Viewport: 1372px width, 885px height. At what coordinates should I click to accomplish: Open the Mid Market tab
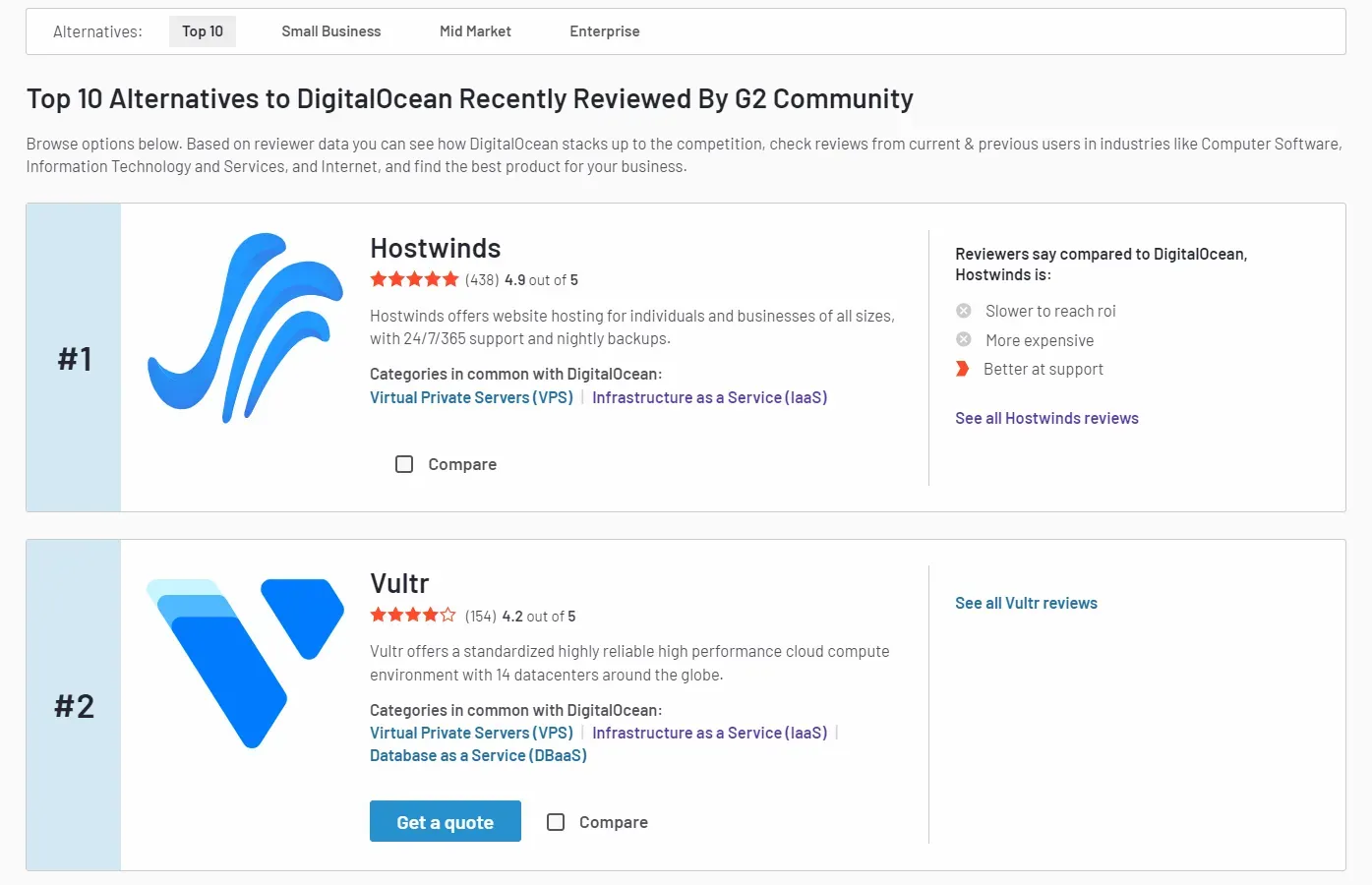point(475,31)
